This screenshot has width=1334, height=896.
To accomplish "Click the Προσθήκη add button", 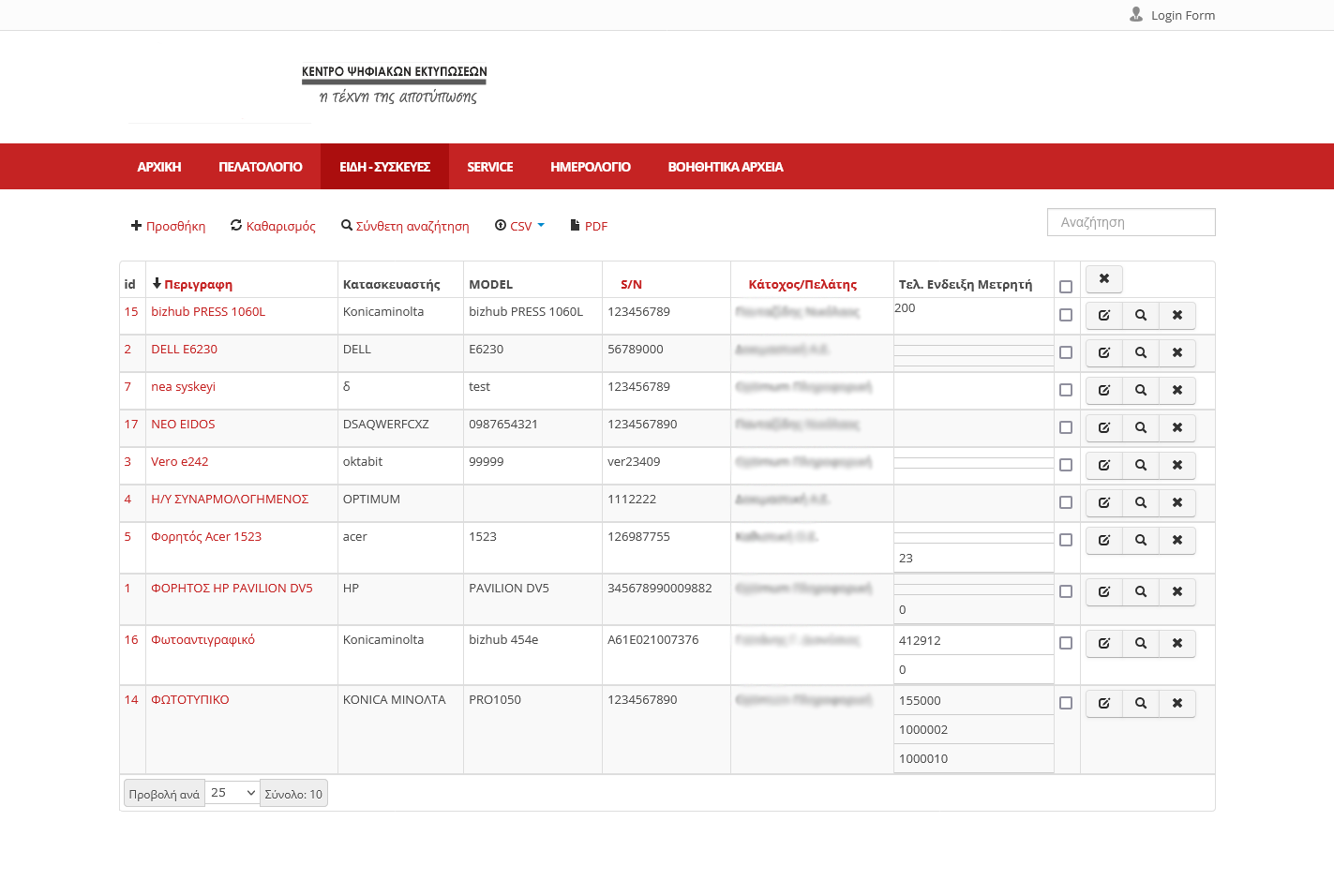I will [x=168, y=226].
